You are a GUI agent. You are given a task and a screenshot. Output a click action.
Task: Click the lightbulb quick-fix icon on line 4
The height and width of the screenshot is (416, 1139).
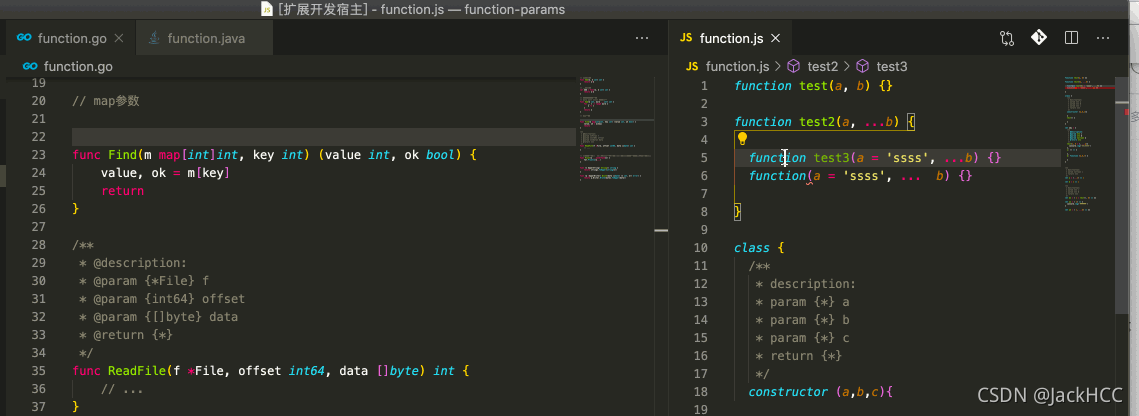click(742, 138)
